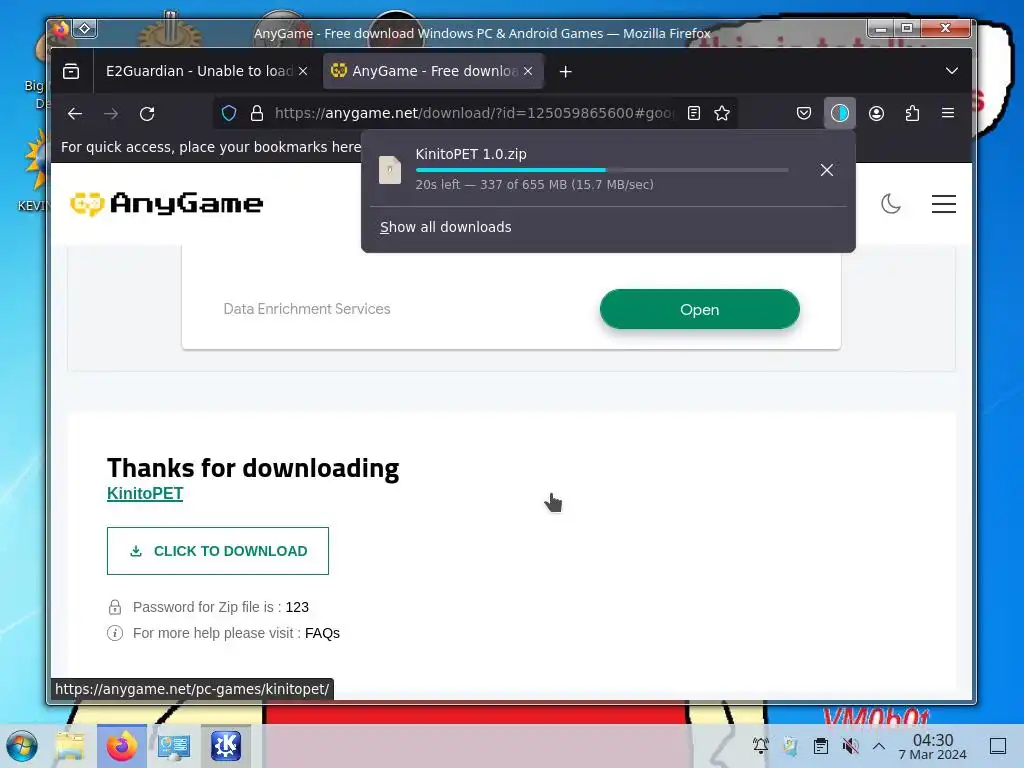Image resolution: width=1024 pixels, height=768 pixels.
Task: Open the notifications bell tray icon
Action: coord(761,746)
